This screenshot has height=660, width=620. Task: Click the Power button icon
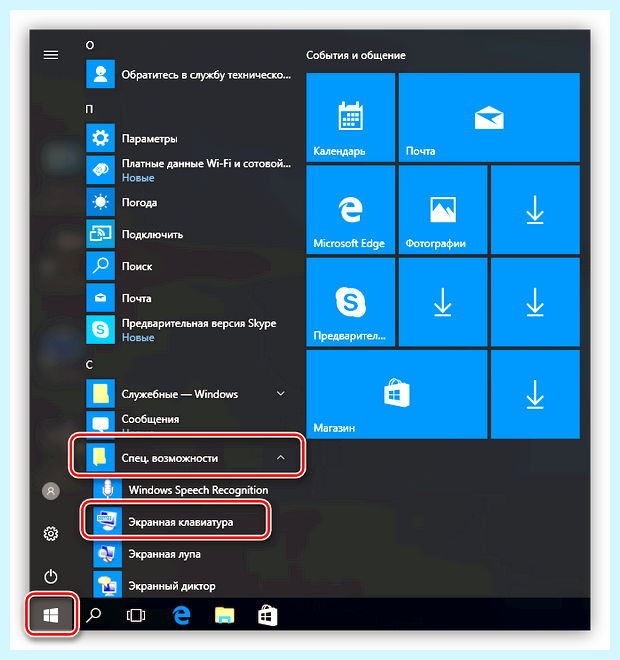click(51, 576)
